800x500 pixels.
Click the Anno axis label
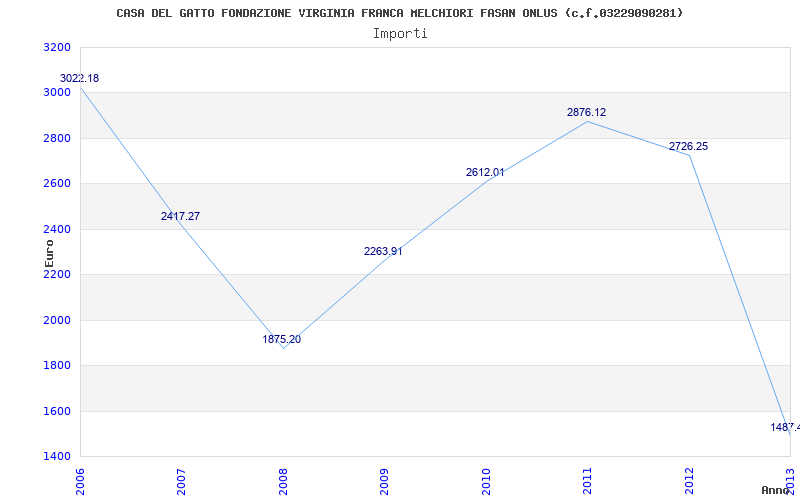pos(776,490)
